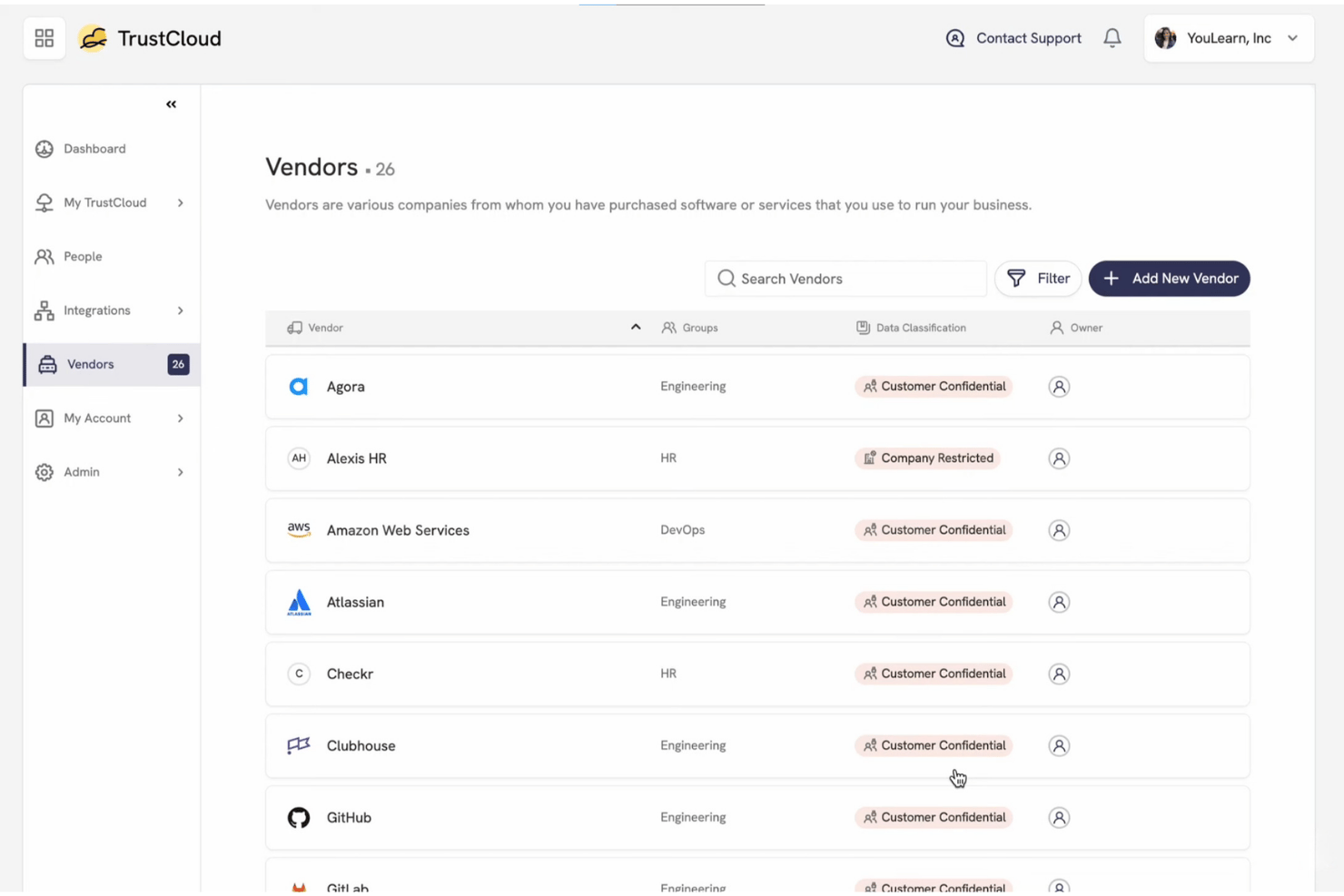Select Vendors in sidebar
The height and width of the screenshot is (896, 1344).
coord(112,364)
